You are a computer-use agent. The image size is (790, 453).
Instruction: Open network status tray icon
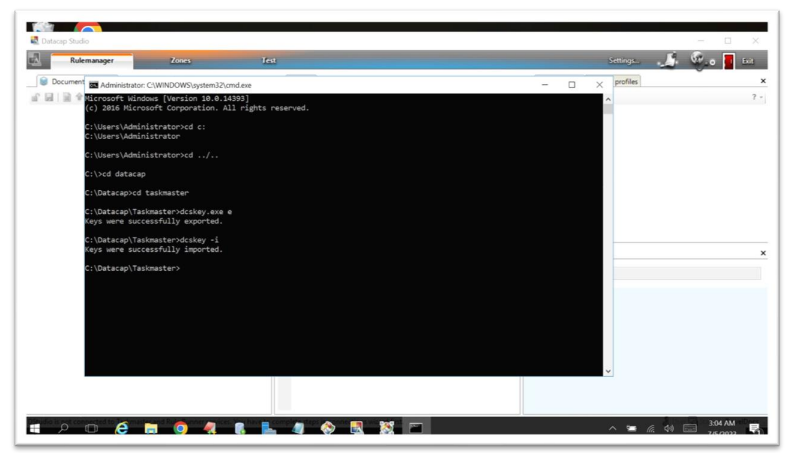(x=650, y=428)
